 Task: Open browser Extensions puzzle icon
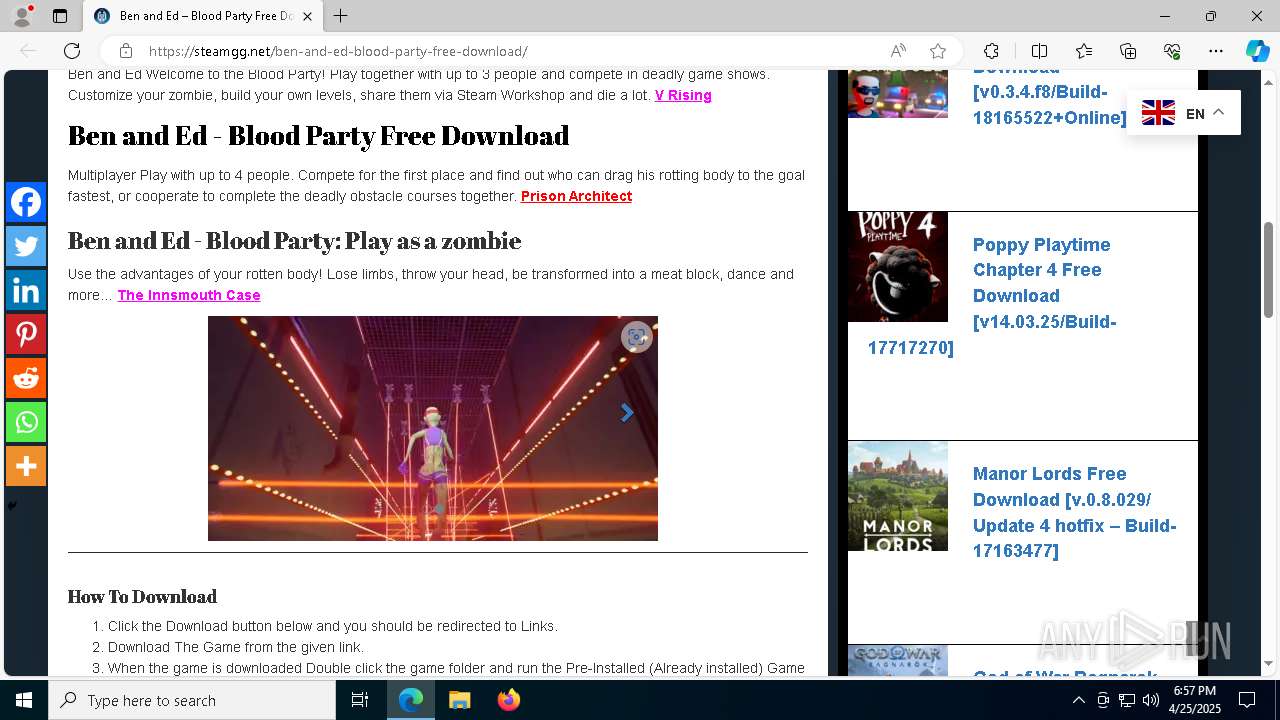(991, 51)
